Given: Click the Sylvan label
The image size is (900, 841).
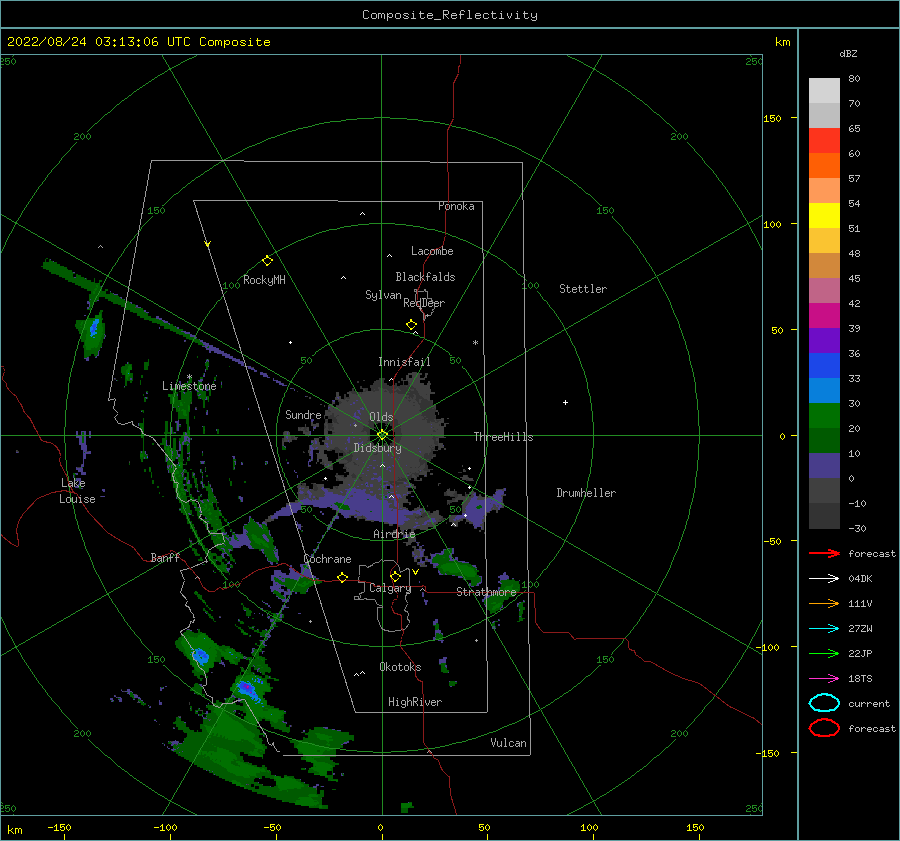Looking at the screenshot, I should point(383,295).
